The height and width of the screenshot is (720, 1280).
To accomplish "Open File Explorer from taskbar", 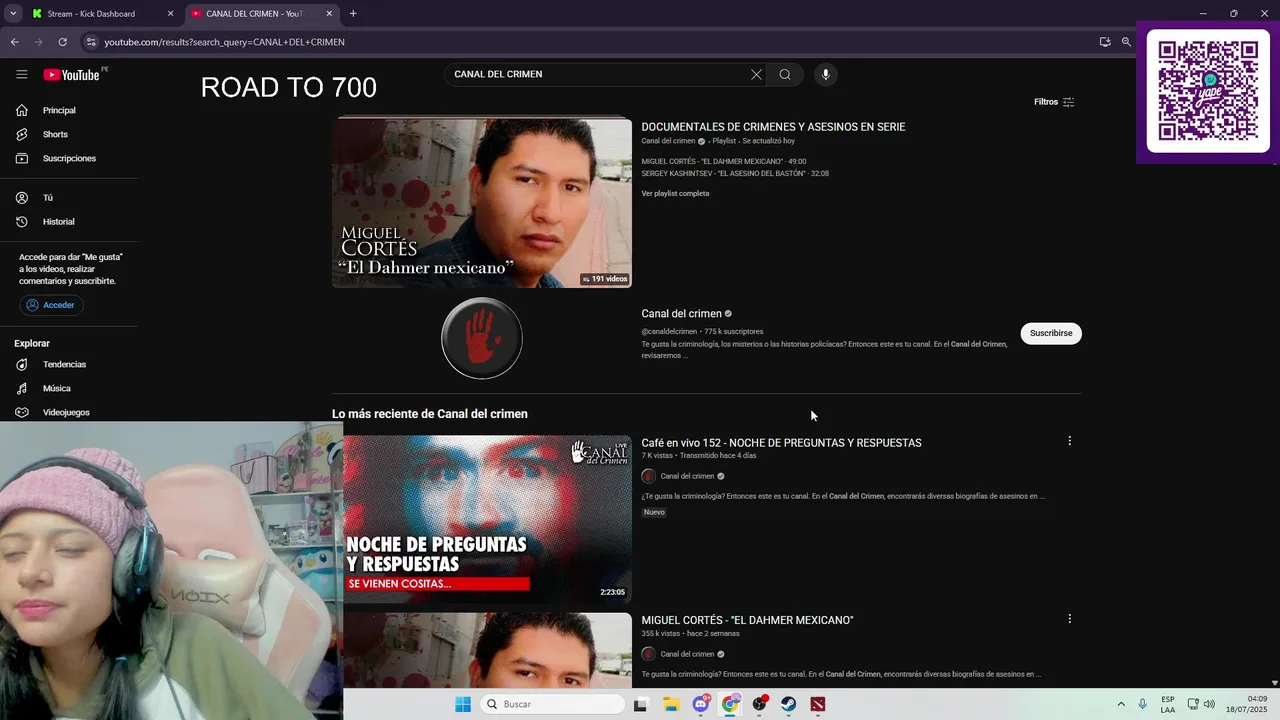I will coord(671,704).
